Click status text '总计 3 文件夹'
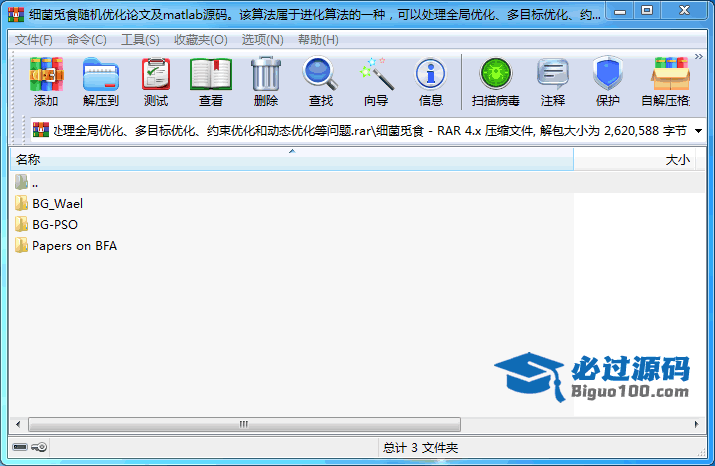The width and height of the screenshot is (715, 466). [x=420, y=448]
